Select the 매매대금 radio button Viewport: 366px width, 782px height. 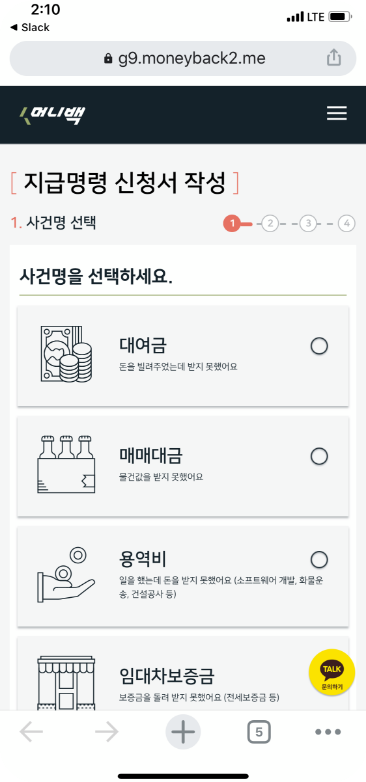(x=319, y=456)
